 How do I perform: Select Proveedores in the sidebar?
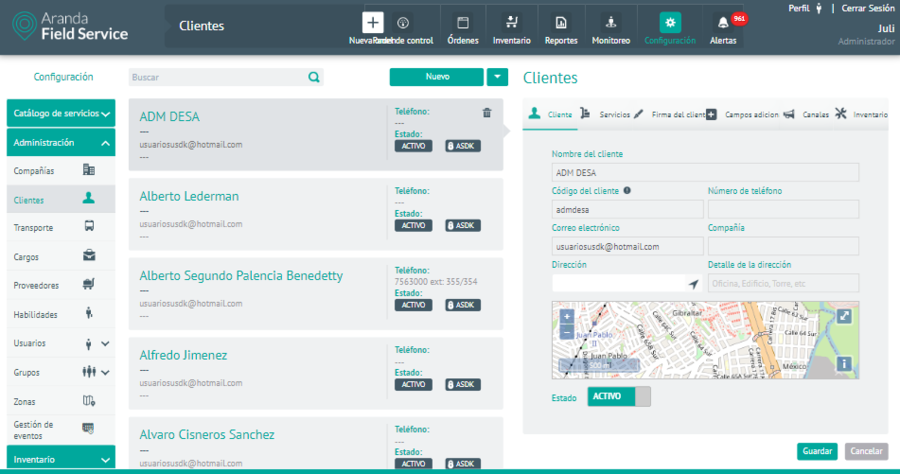coord(36,285)
